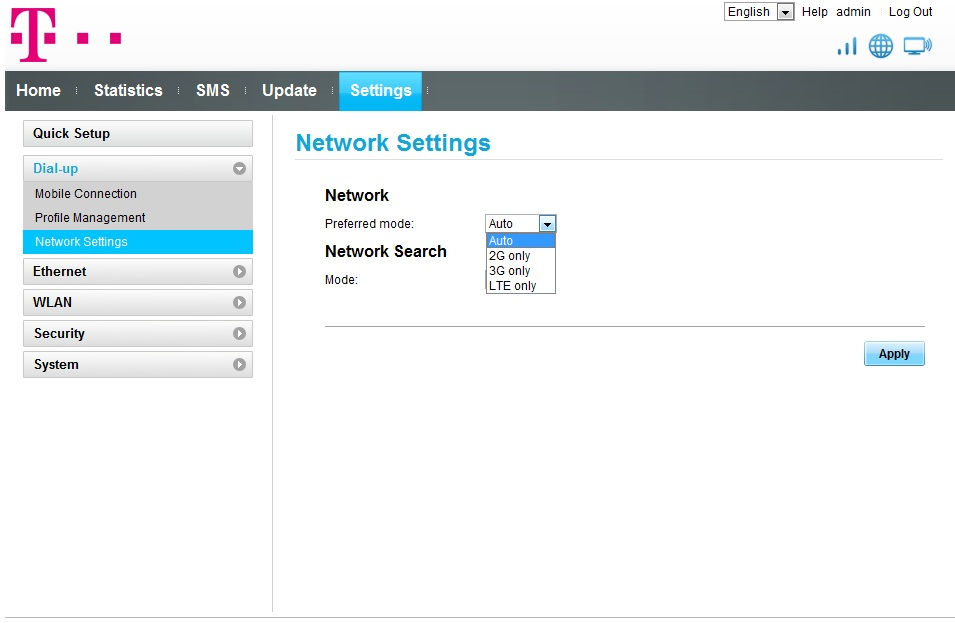Expand Ethernet section arrow icon
Screen dimensions: 955x623
[239, 272]
